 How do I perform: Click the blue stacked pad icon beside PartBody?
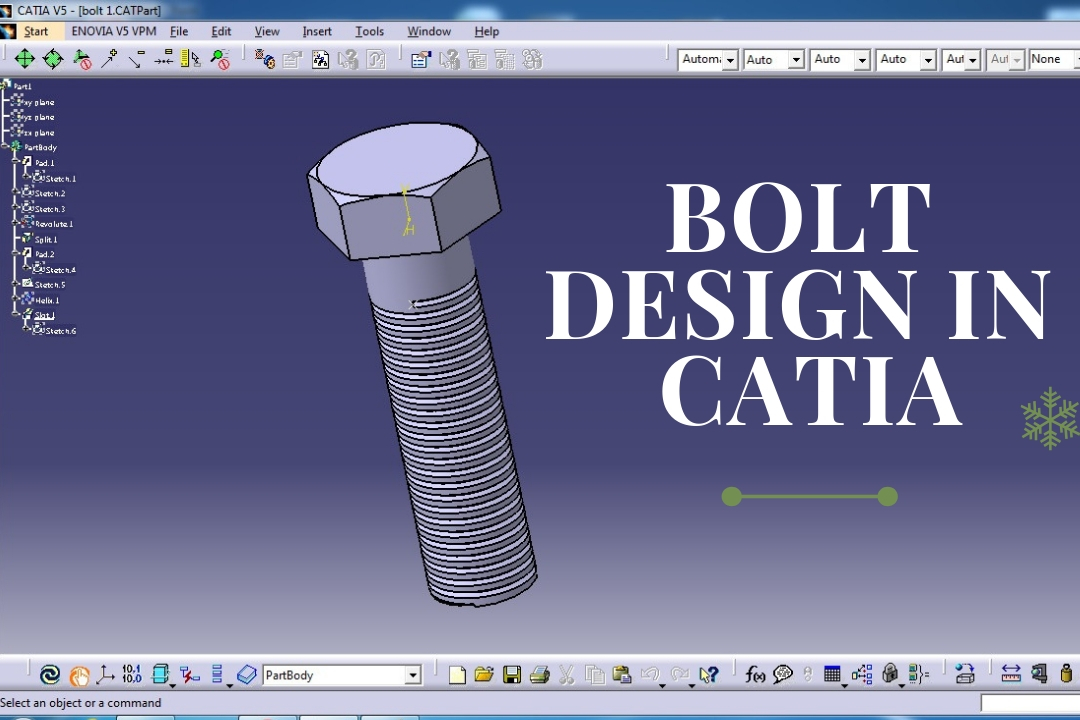click(246, 675)
